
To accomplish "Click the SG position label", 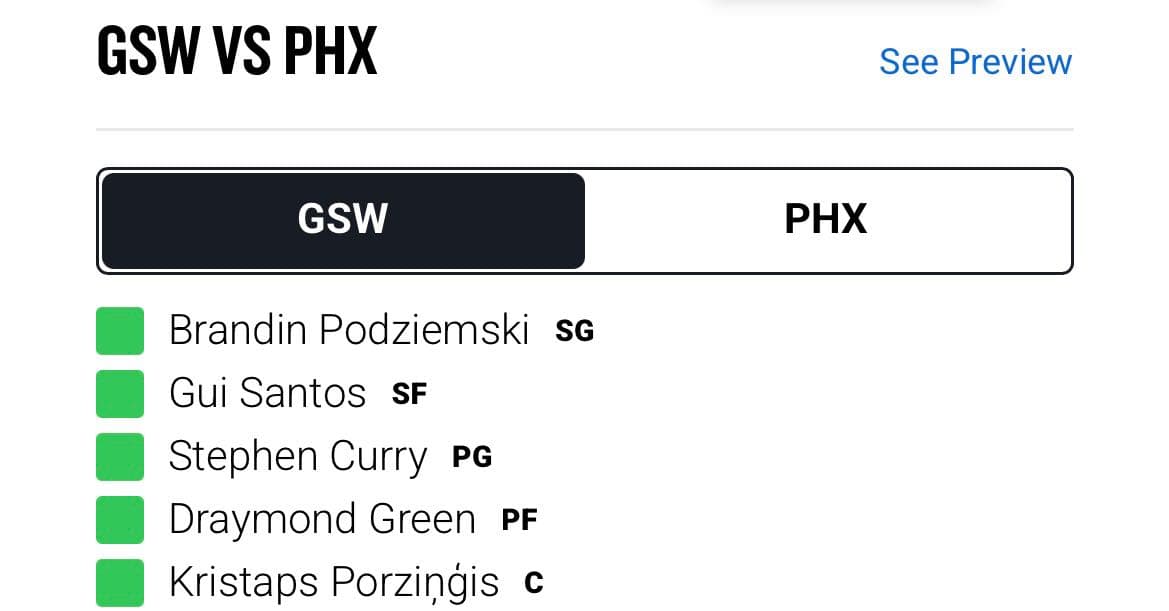I will click(575, 331).
